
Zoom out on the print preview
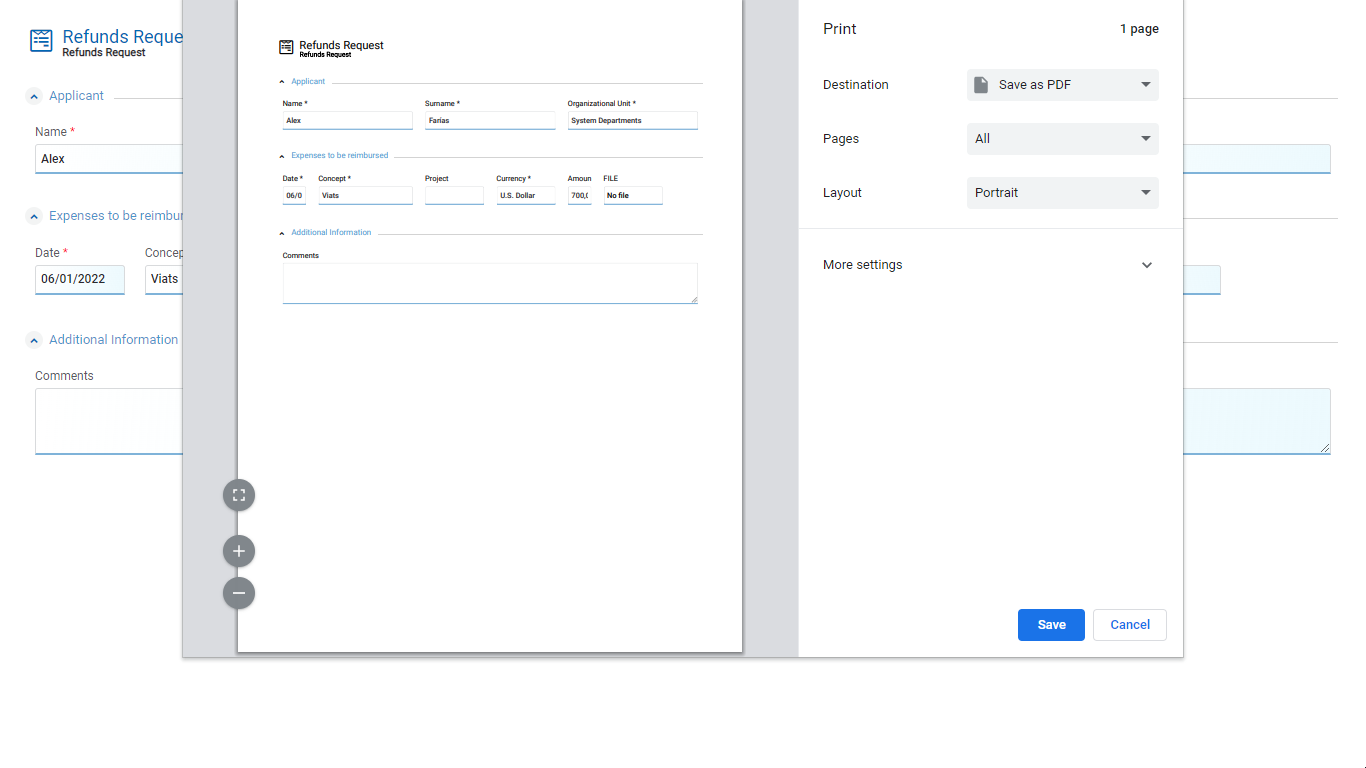click(239, 593)
